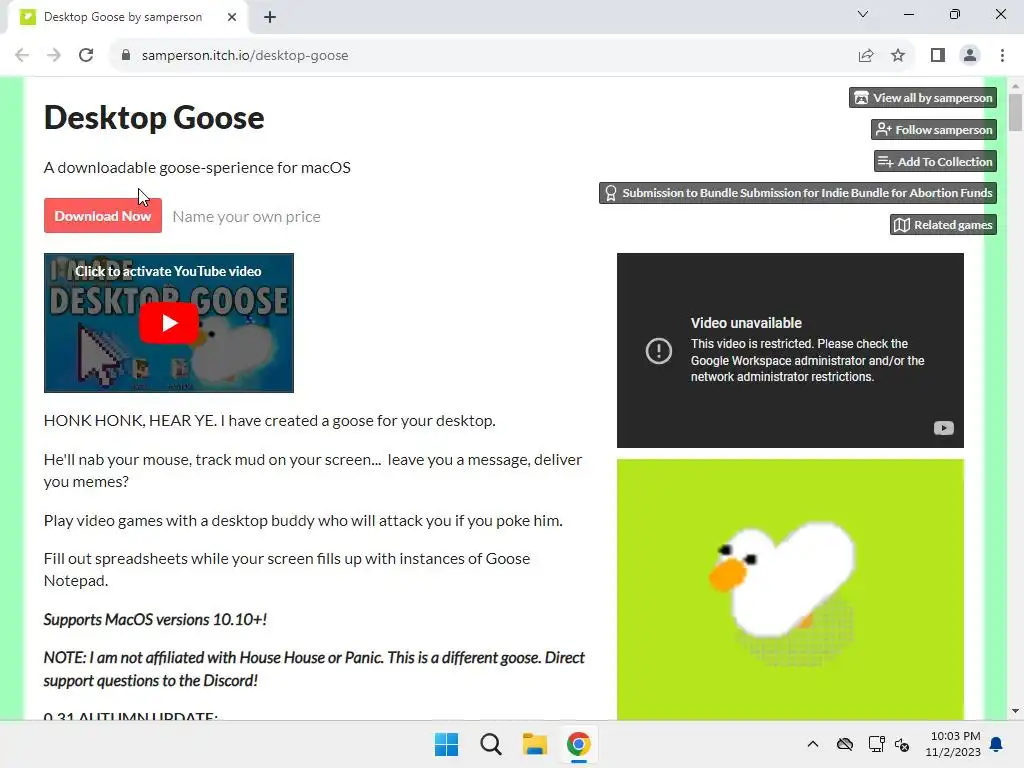
Task: Click the address bar URL
Action: coord(245,56)
